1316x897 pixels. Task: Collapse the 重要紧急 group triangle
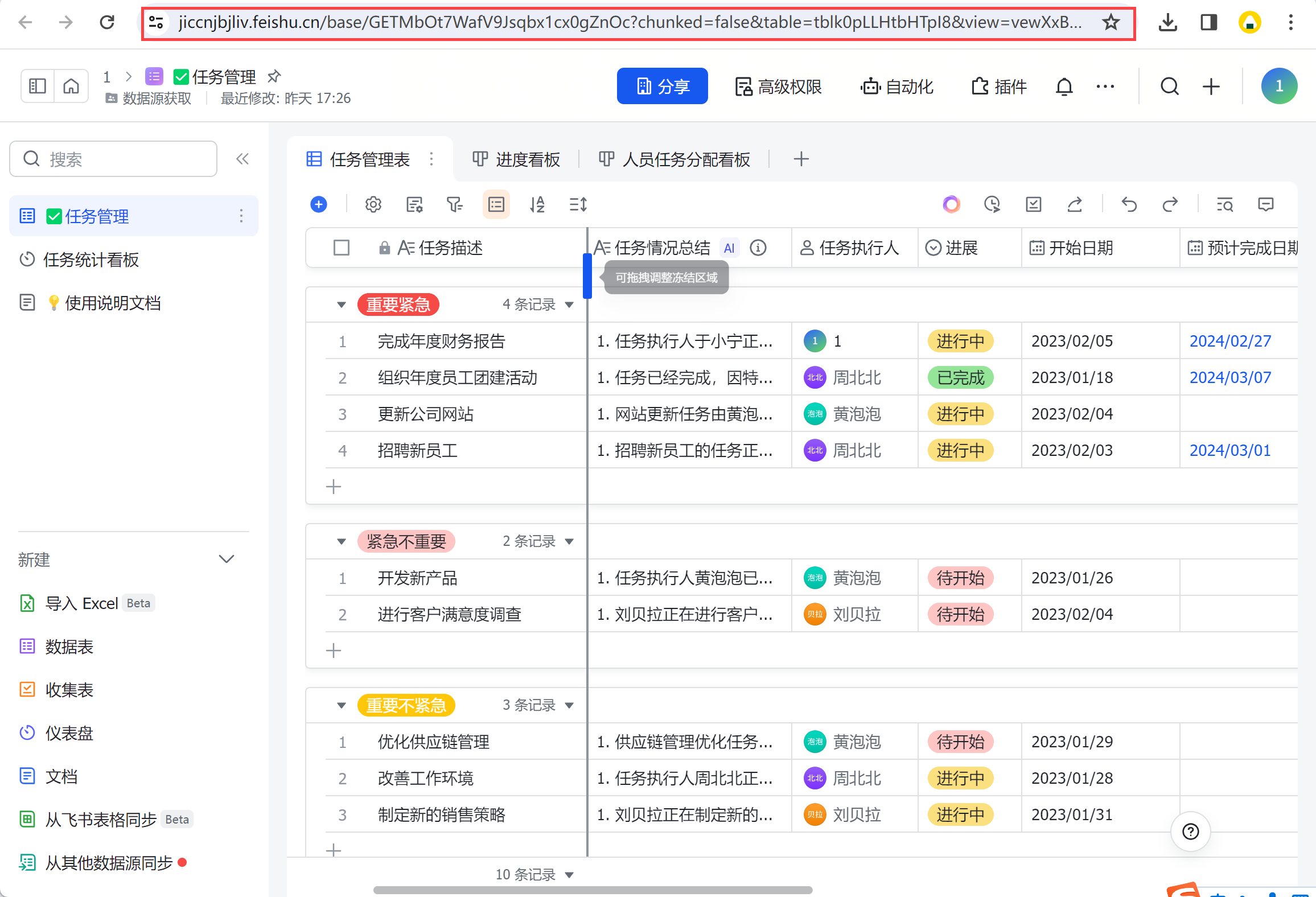342,305
